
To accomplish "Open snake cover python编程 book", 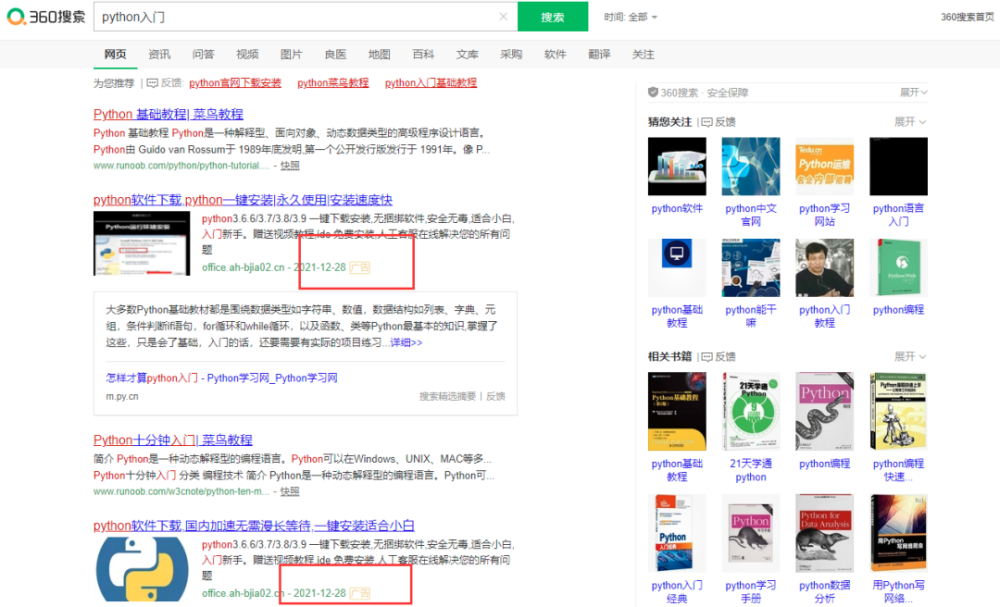I will pos(825,412).
